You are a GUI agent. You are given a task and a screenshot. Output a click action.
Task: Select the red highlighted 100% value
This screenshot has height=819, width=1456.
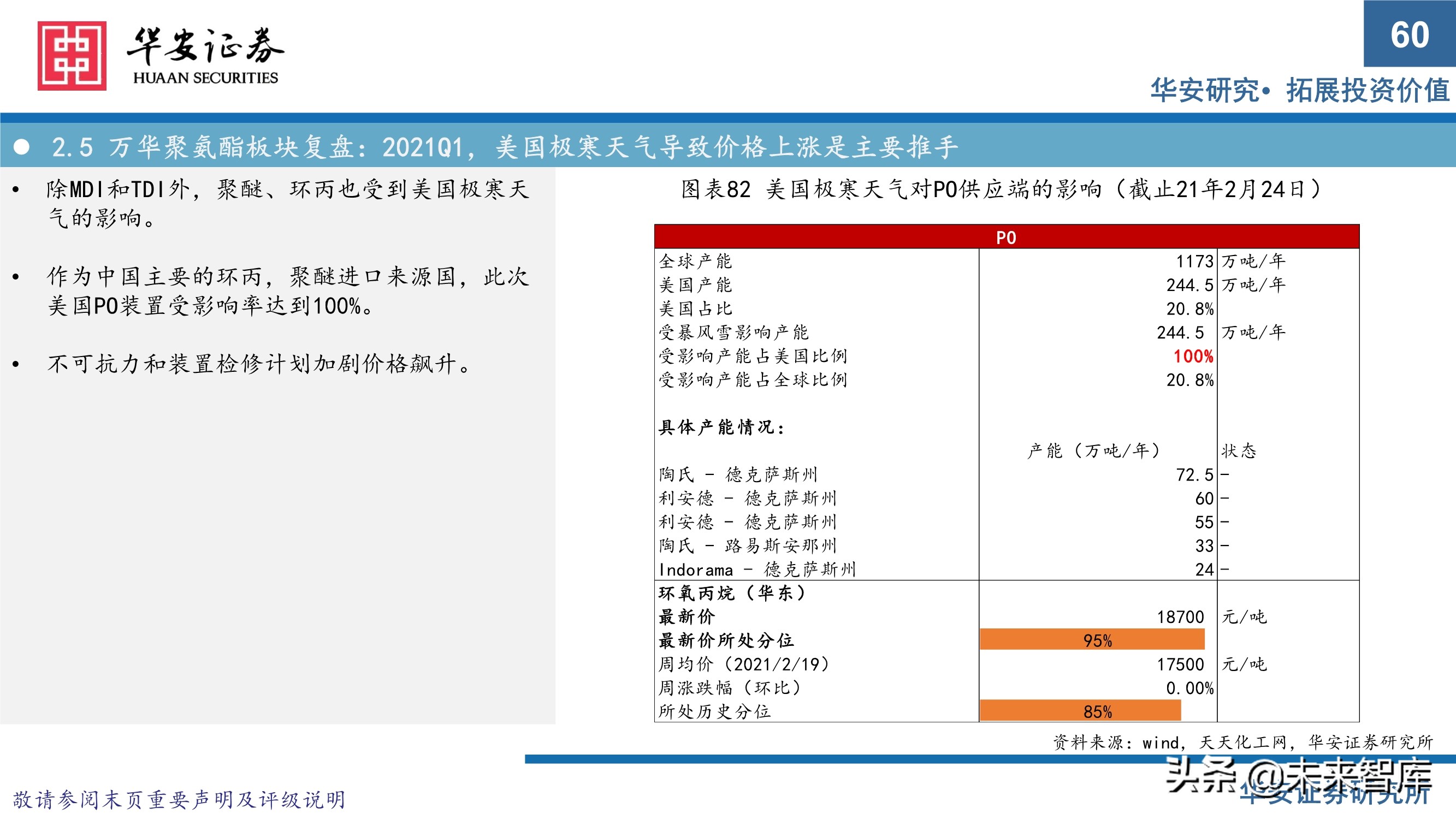click(x=1193, y=356)
